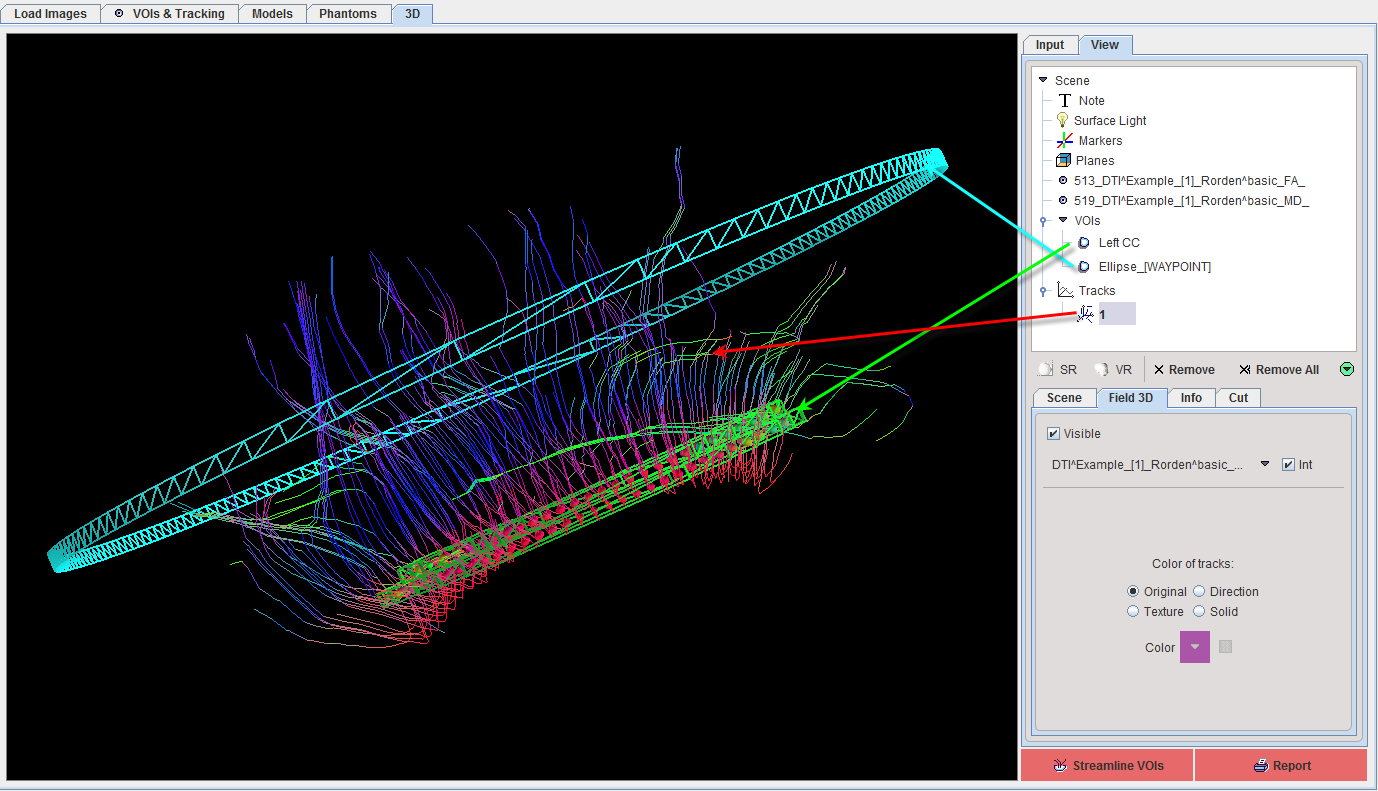This screenshot has height=791, width=1378.
Task: Collapse the Tracks tree node handle
Action: point(1043,291)
